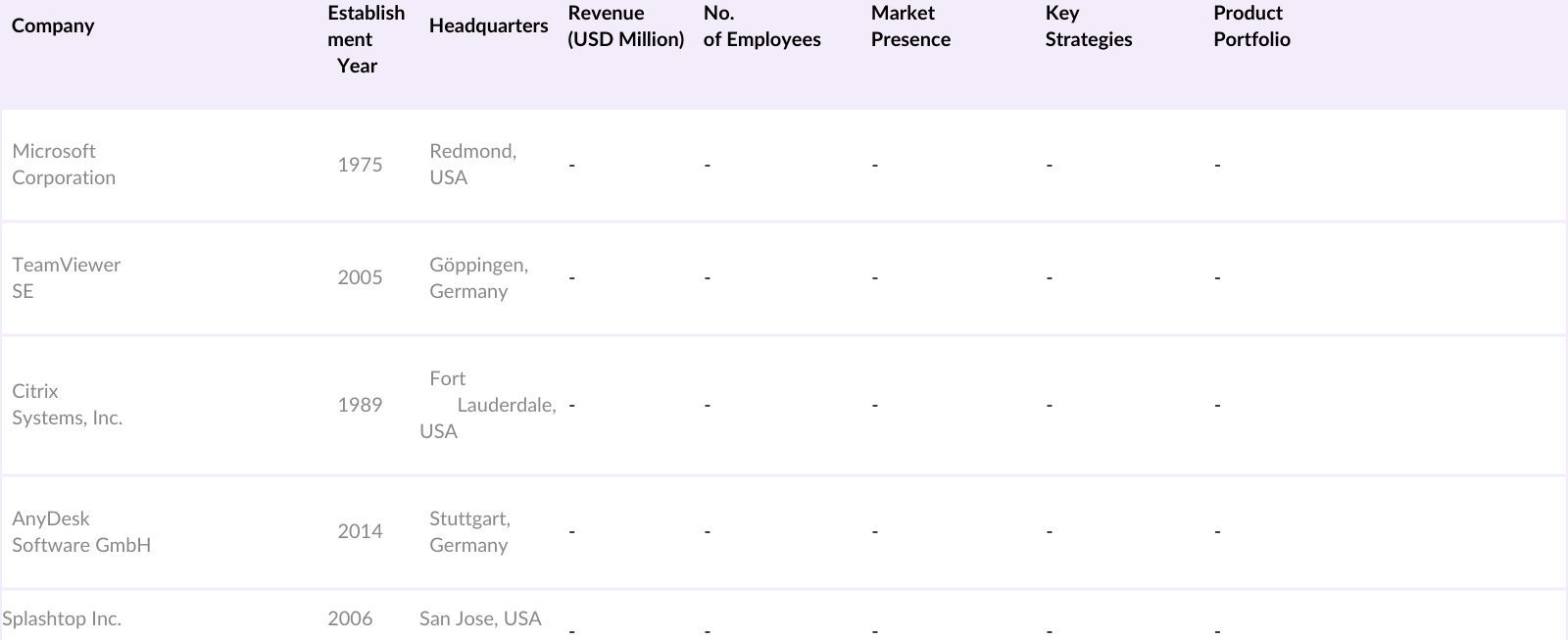Image resolution: width=1568 pixels, height=640 pixels.
Task: Click the 1975 establishment year cell
Action: point(360,165)
